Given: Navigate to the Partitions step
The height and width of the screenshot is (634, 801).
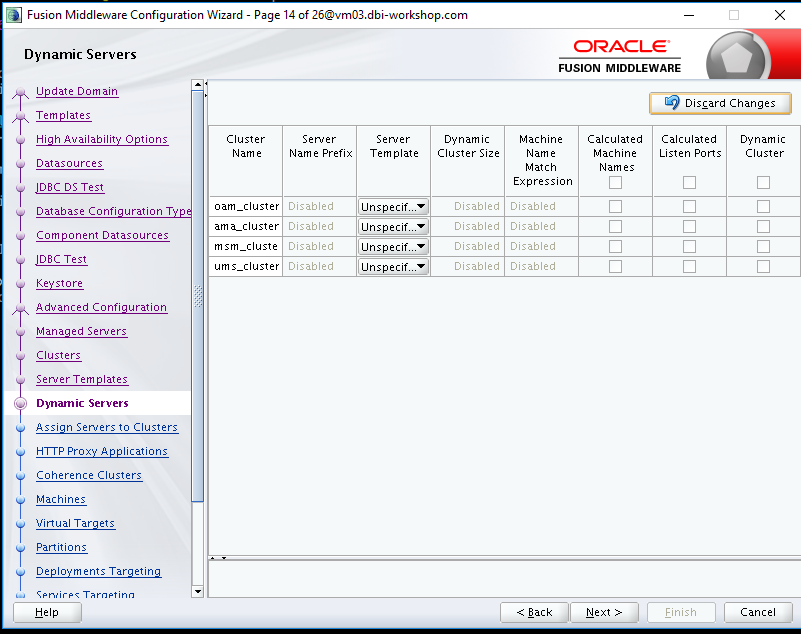Looking at the screenshot, I should pos(62,547).
